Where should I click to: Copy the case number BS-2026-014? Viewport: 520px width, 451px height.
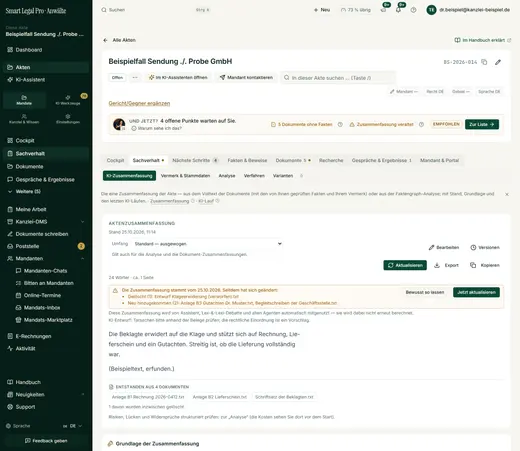pos(484,62)
